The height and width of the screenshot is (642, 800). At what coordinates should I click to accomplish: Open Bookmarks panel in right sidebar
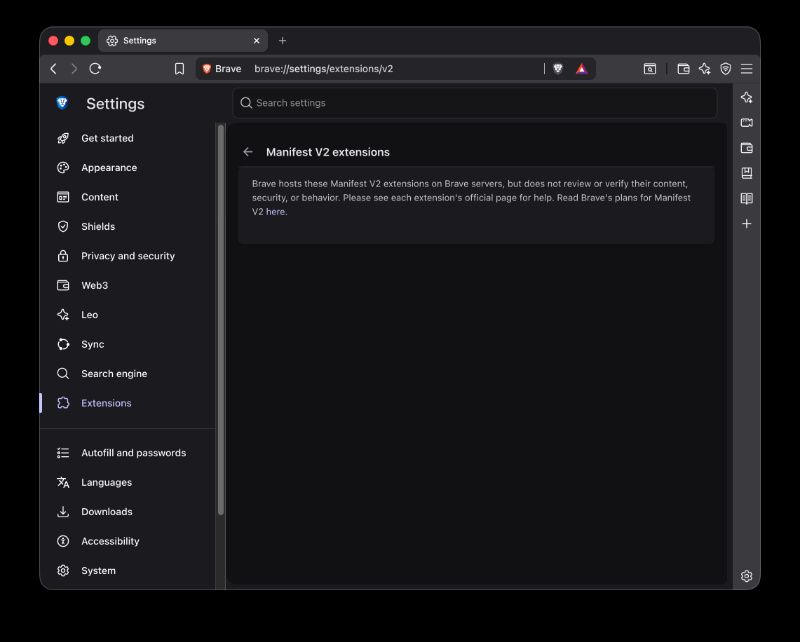pos(746,173)
